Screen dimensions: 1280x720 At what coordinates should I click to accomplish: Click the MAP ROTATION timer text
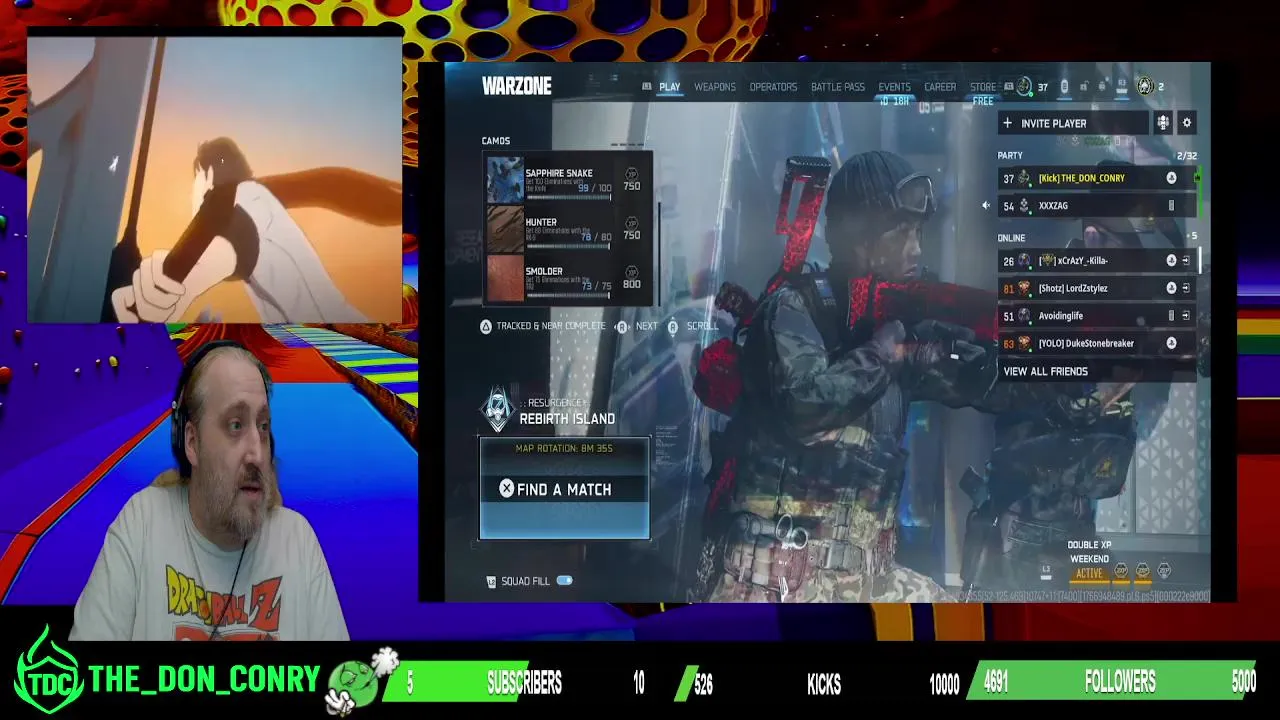pos(564,448)
